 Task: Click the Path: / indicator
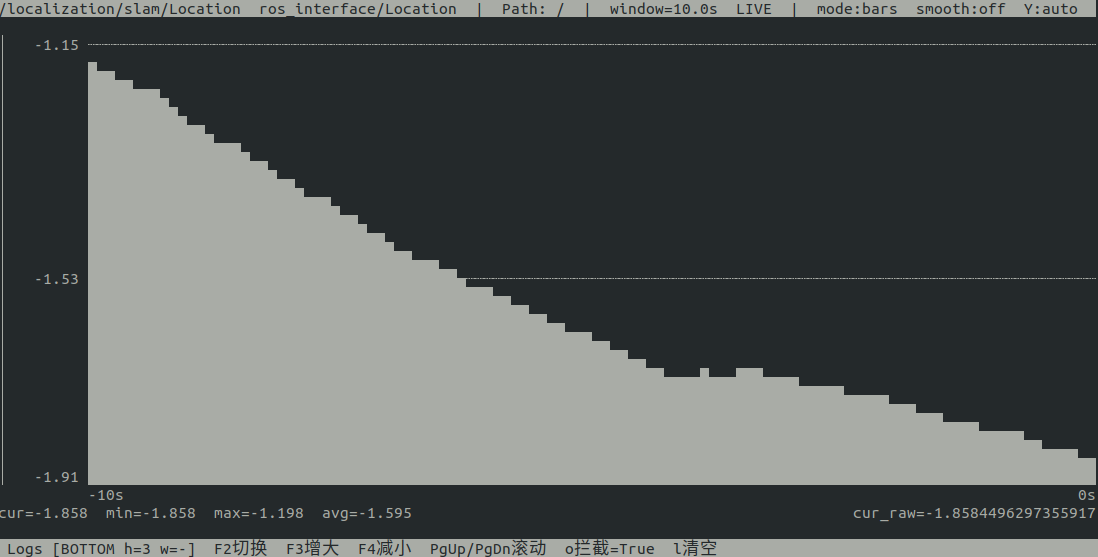click(x=533, y=9)
